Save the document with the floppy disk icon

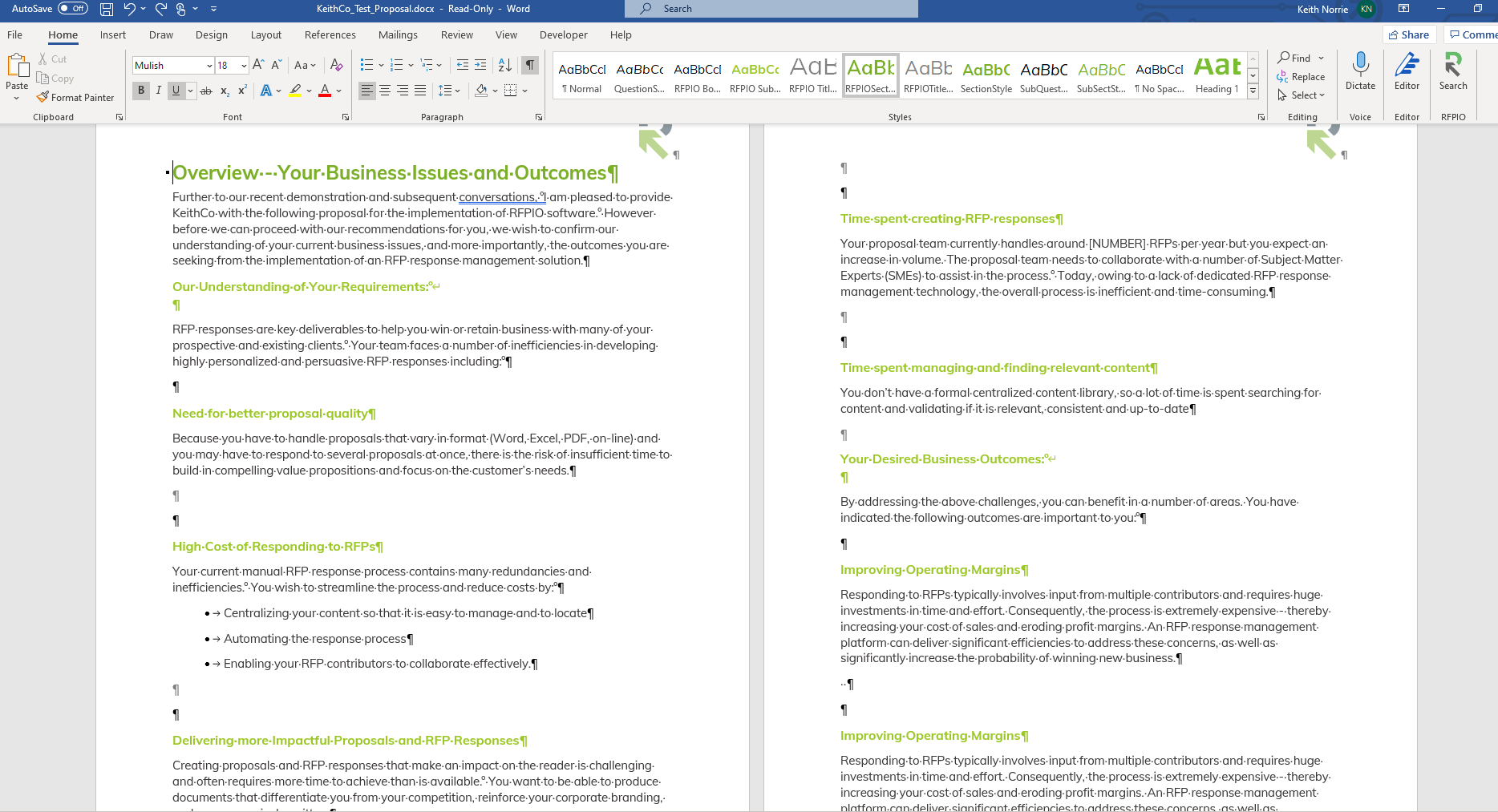[106, 9]
